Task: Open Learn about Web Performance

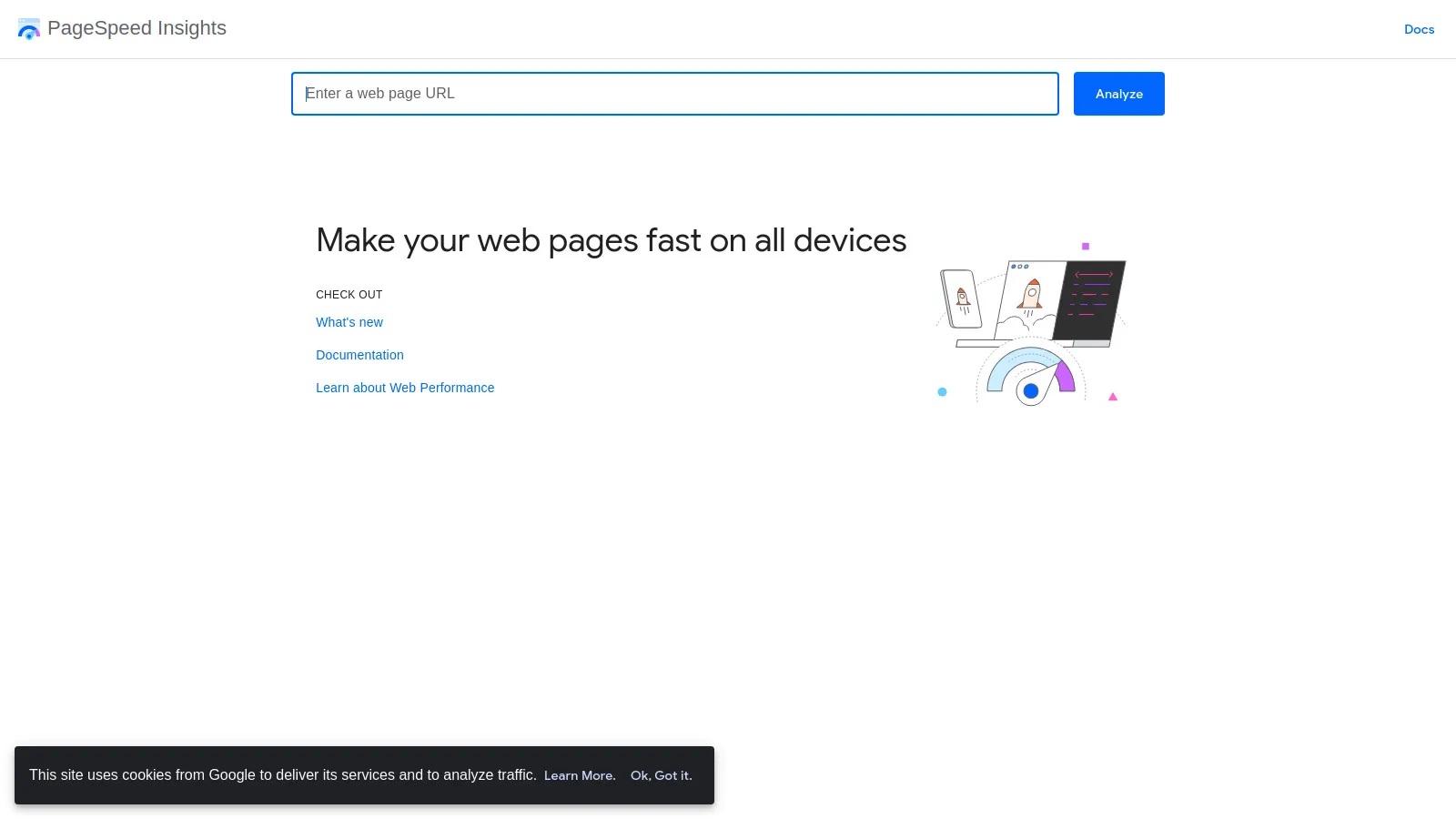Action: (x=405, y=388)
